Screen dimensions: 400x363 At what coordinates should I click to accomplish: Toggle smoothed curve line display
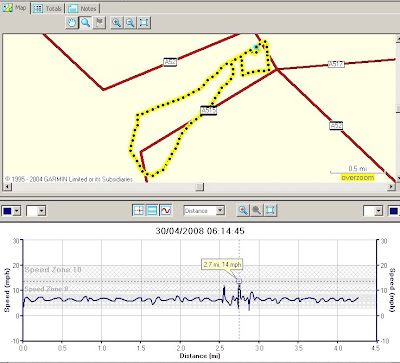coord(166,210)
